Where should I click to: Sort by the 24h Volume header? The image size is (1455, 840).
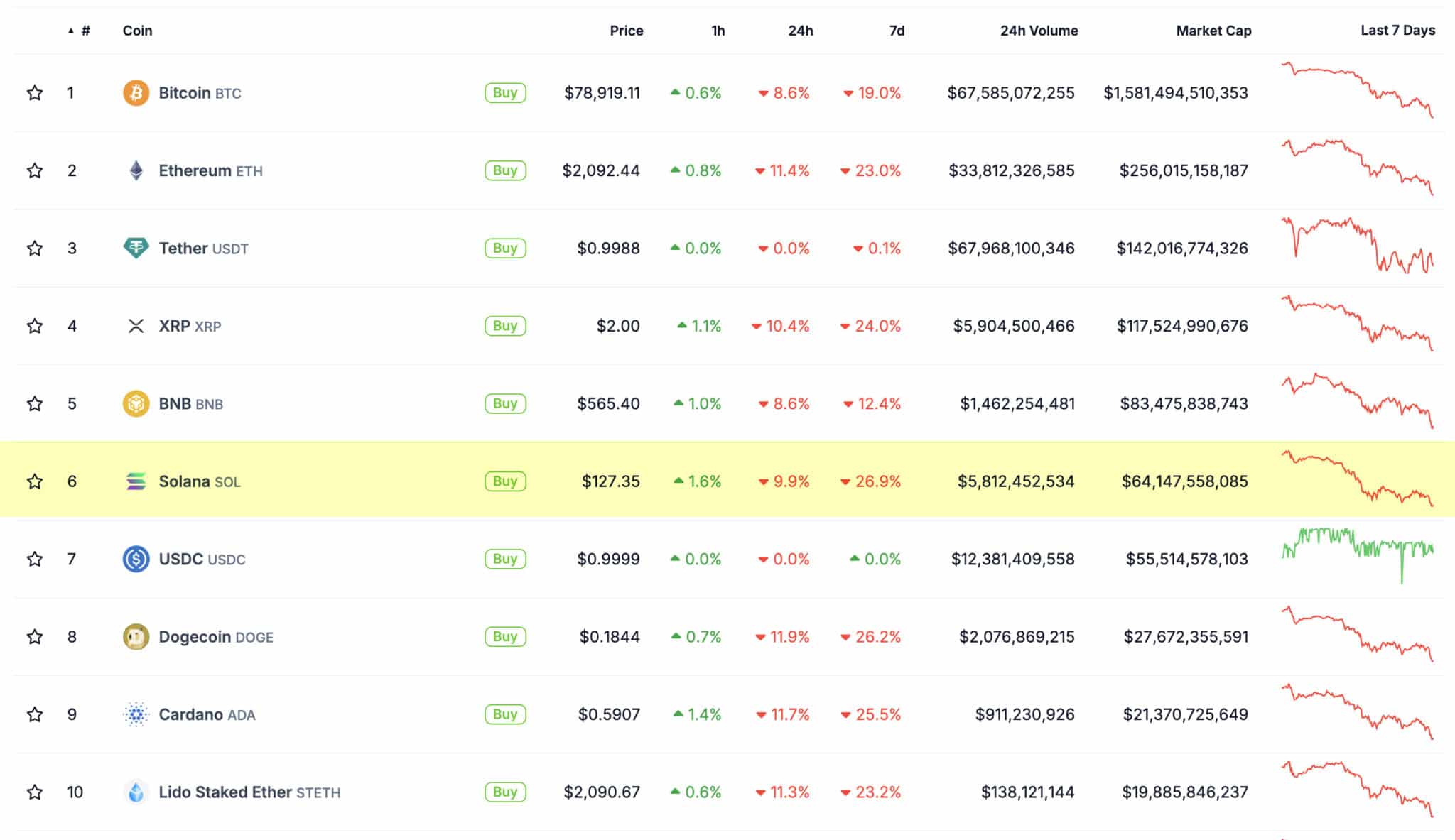(x=1039, y=31)
